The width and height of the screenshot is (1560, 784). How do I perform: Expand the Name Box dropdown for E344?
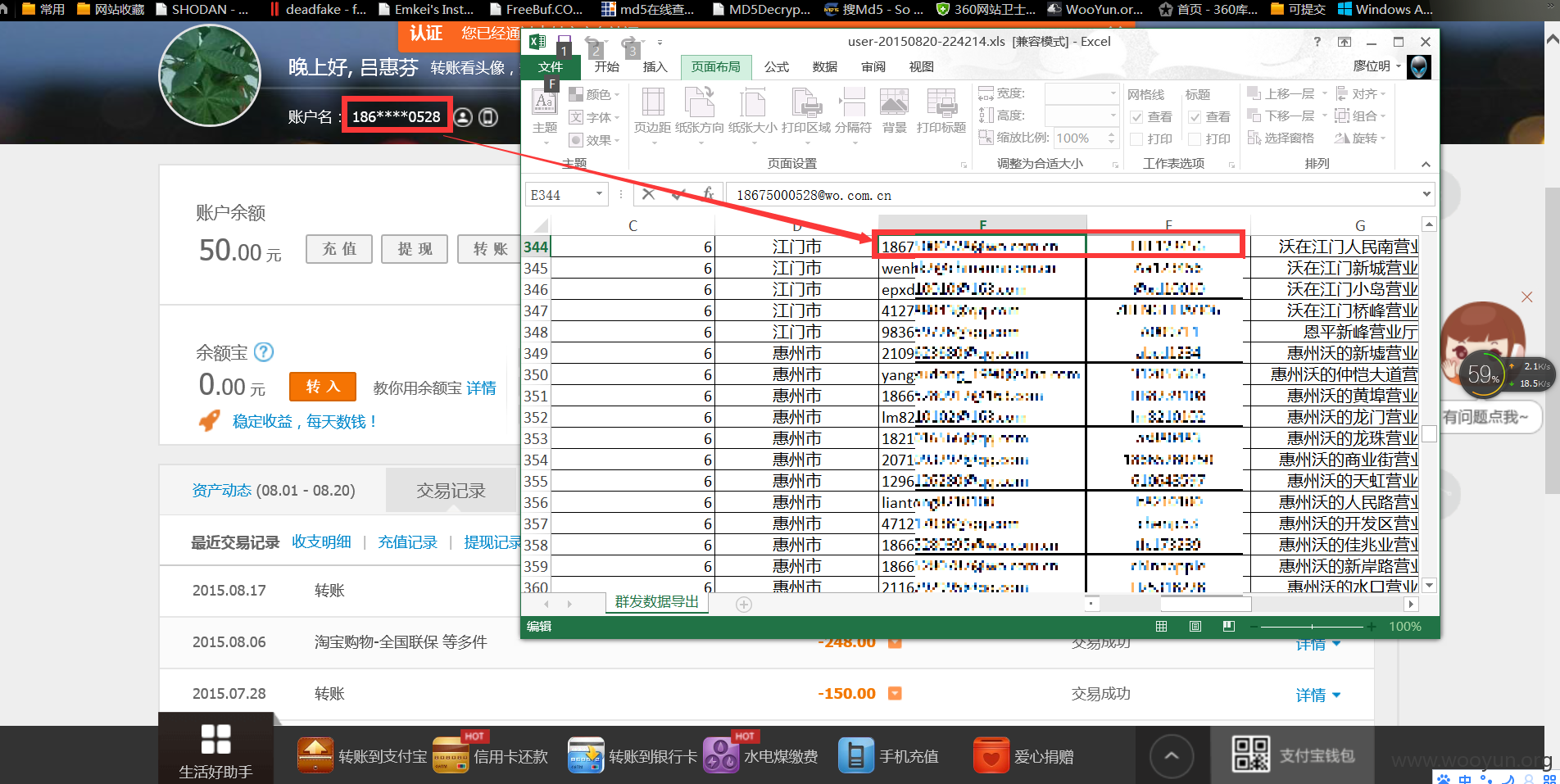point(599,194)
